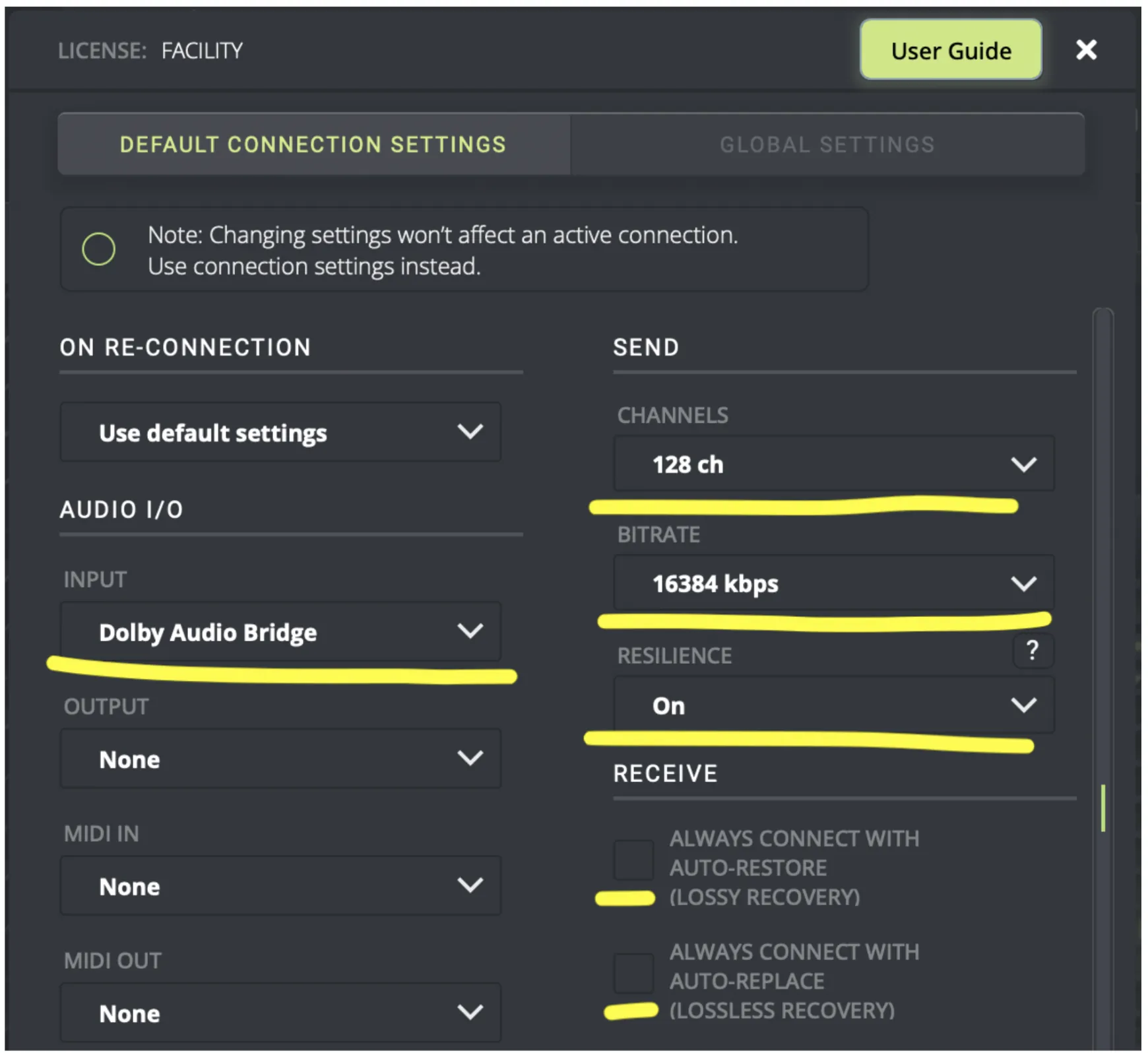Viewport: 1148px width, 1053px height.
Task: Click the RECEIVE section heading
Action: pyautogui.click(x=665, y=773)
